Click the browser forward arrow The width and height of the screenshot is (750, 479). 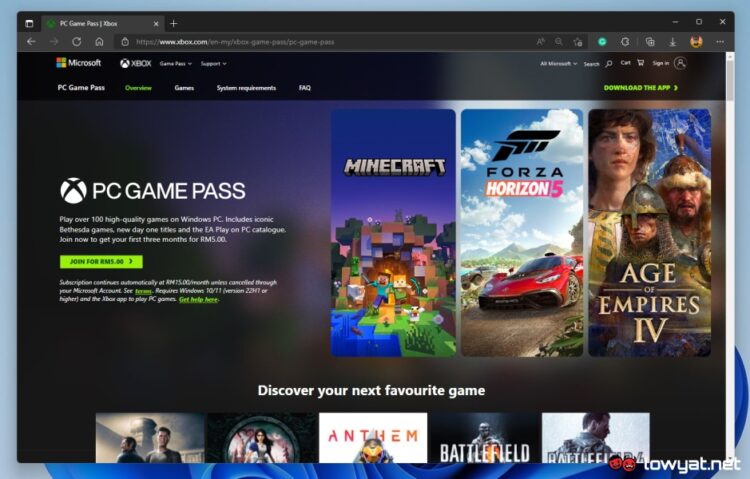54,42
